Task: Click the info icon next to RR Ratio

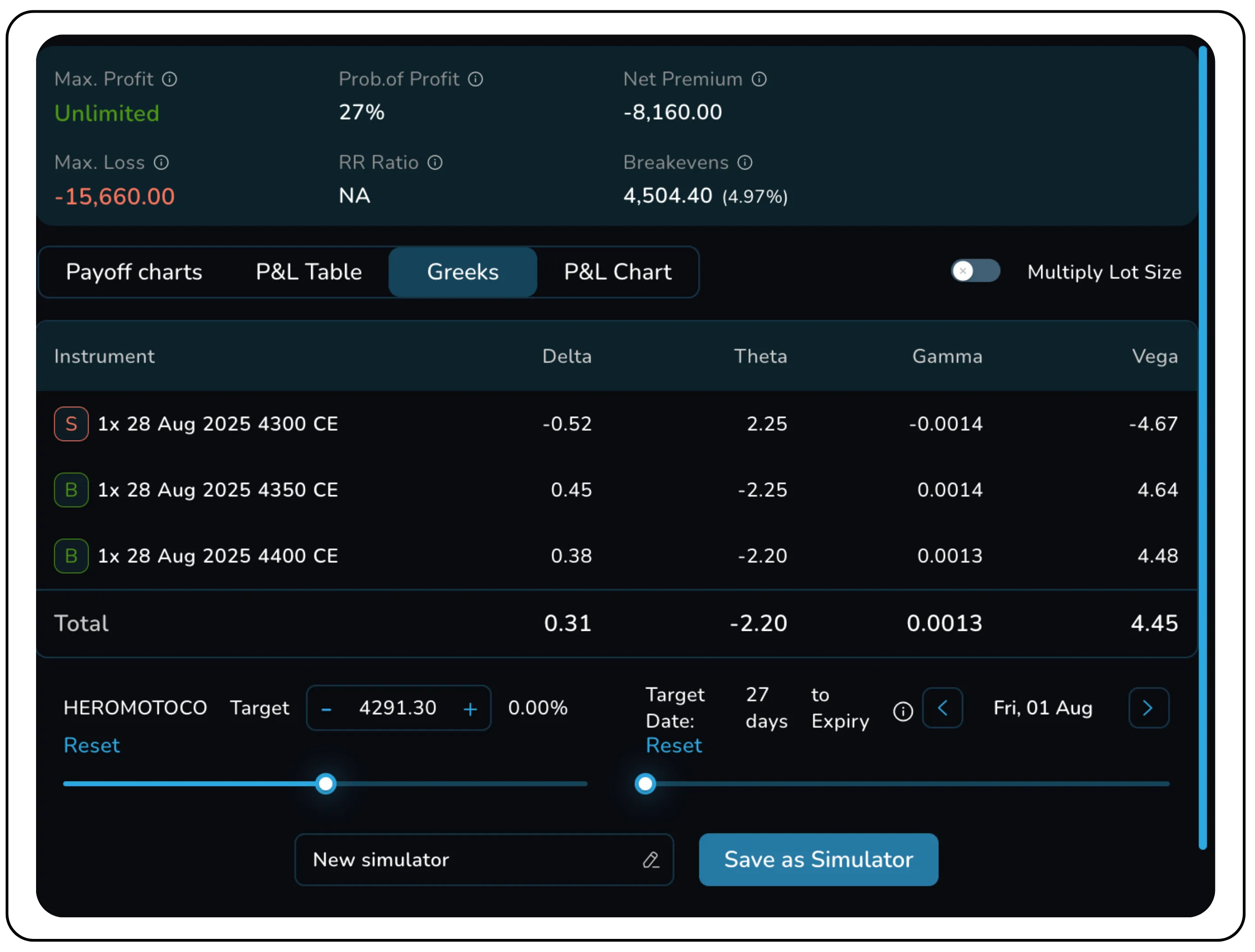Action: (x=435, y=163)
